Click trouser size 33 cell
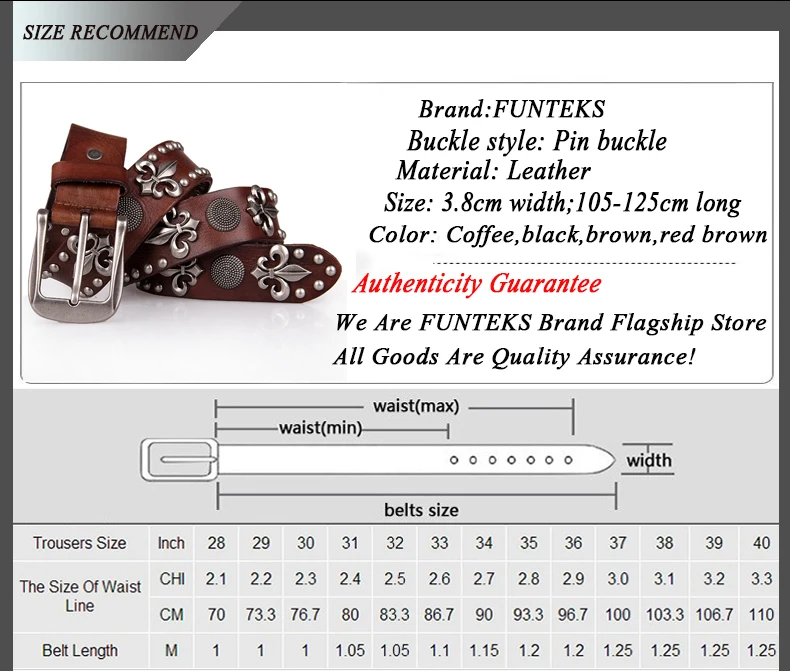Image resolution: width=790 pixels, height=671 pixels. [439, 543]
